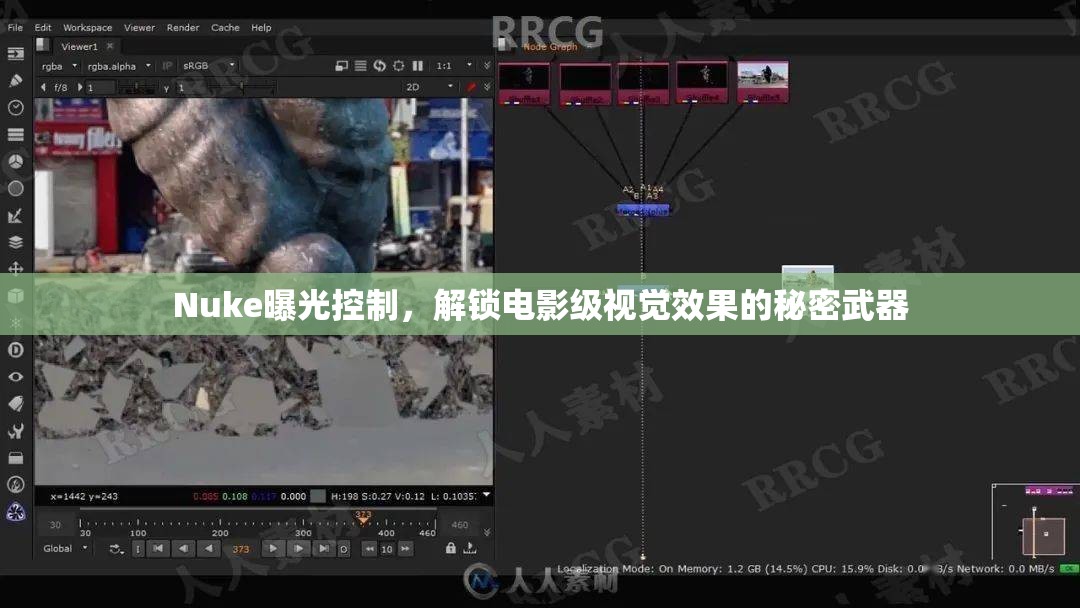Close the Viewer1 tab
The height and width of the screenshot is (608, 1080).
[110, 46]
